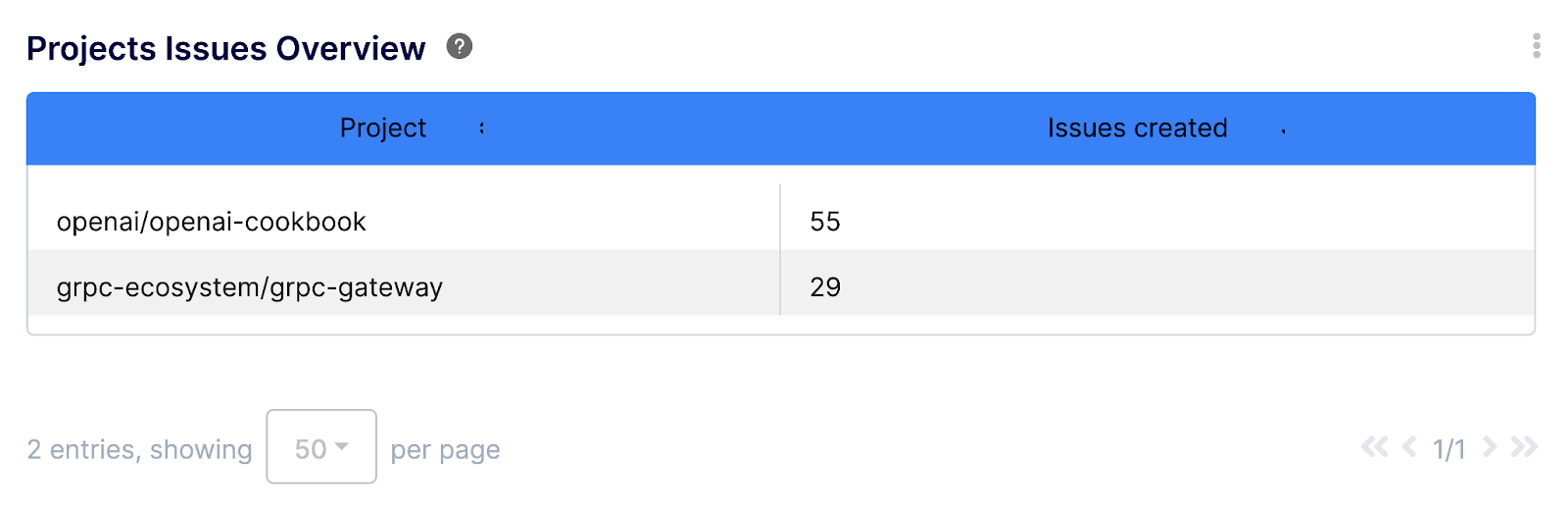This screenshot has height=510, width=1568.
Task: Click the '2 entries, showing' text
Action: 139,449
